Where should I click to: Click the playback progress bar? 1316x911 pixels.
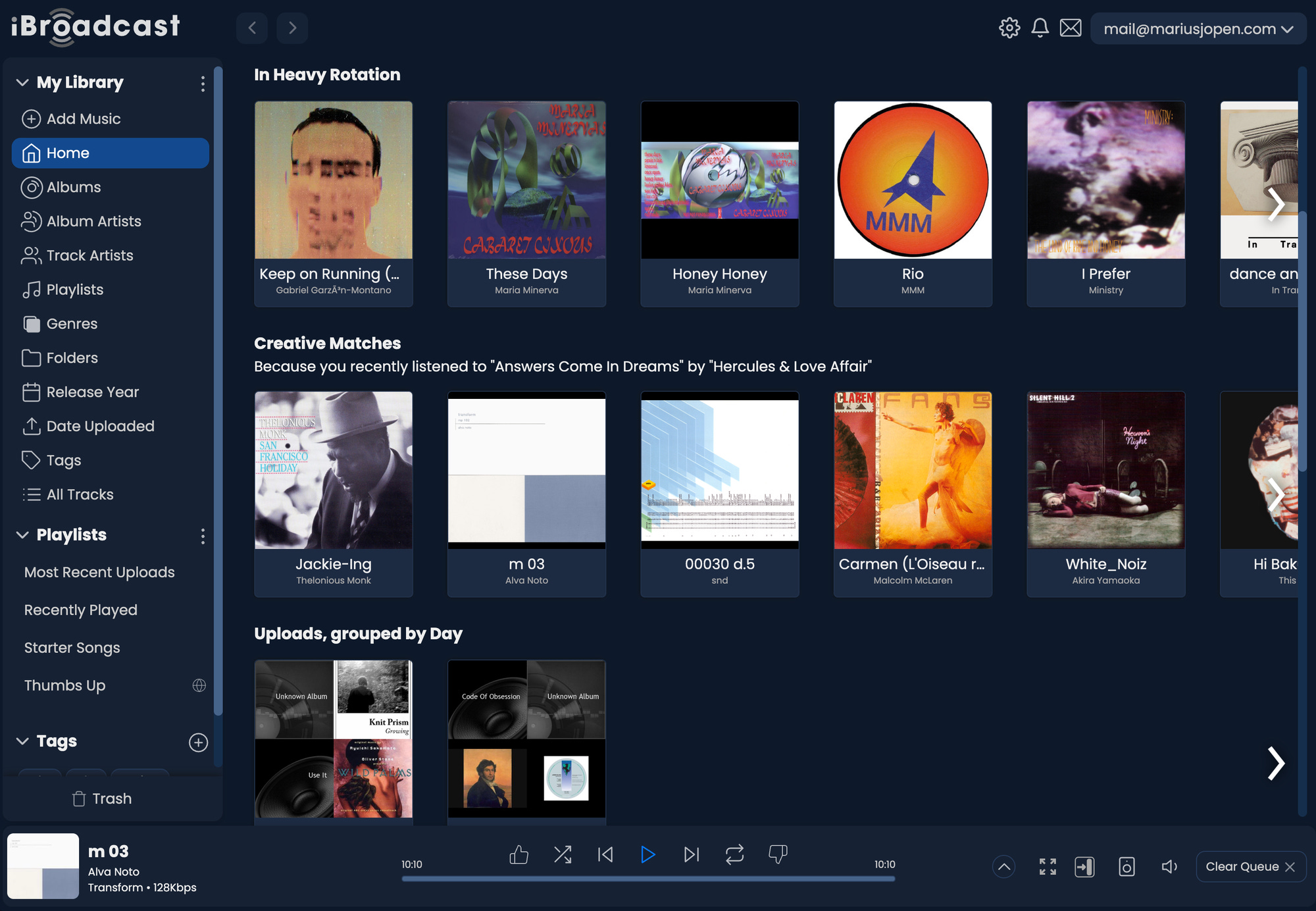[x=647, y=879]
